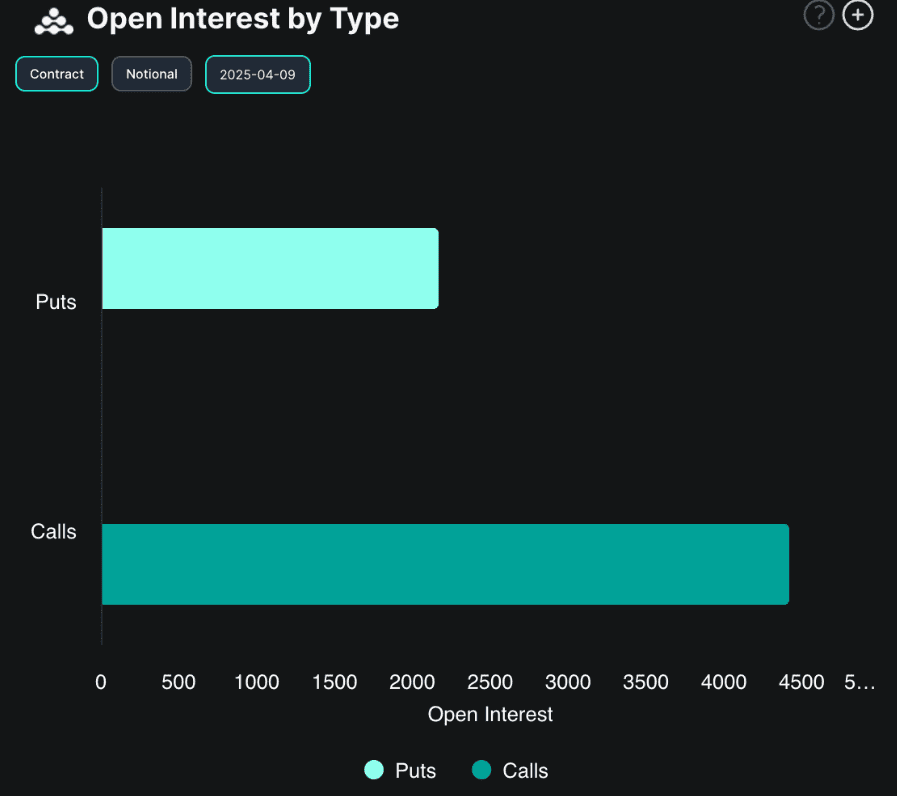Screen dimensions: 897x796
Task: Toggle Puts series via legend circle
Action: [374, 770]
